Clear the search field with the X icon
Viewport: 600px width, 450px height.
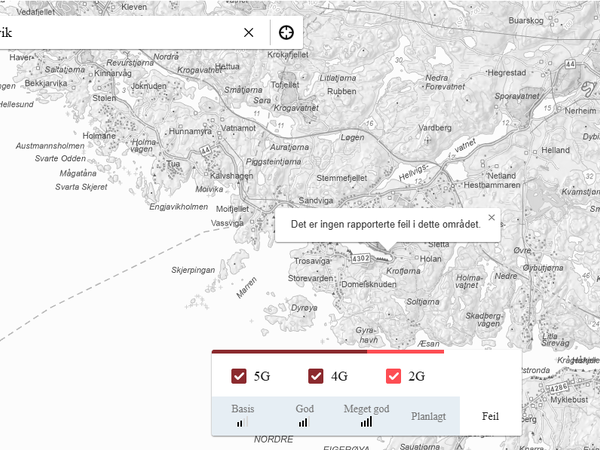coord(249,33)
